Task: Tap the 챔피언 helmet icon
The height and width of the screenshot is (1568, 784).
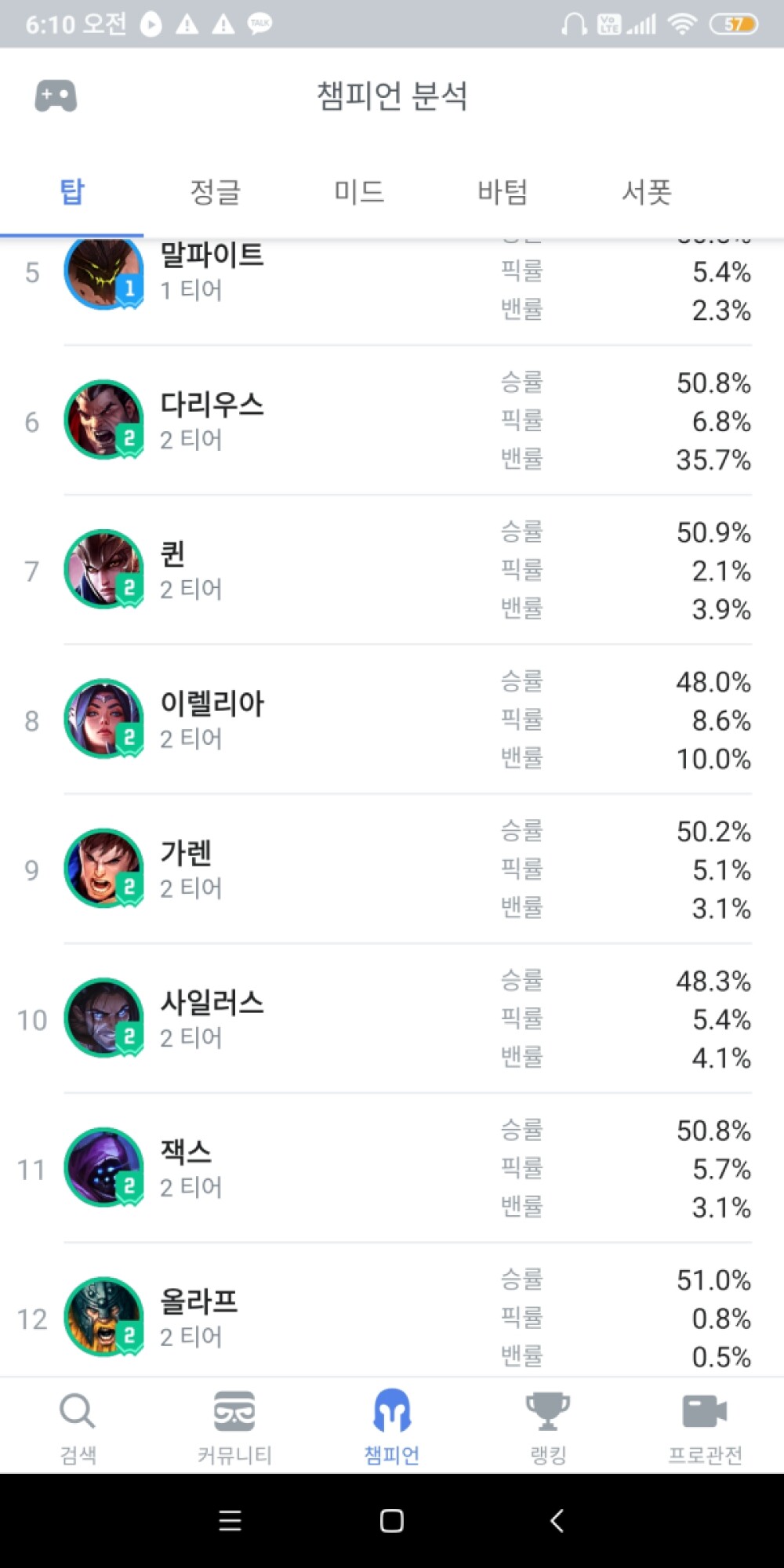Action: 392,1412
